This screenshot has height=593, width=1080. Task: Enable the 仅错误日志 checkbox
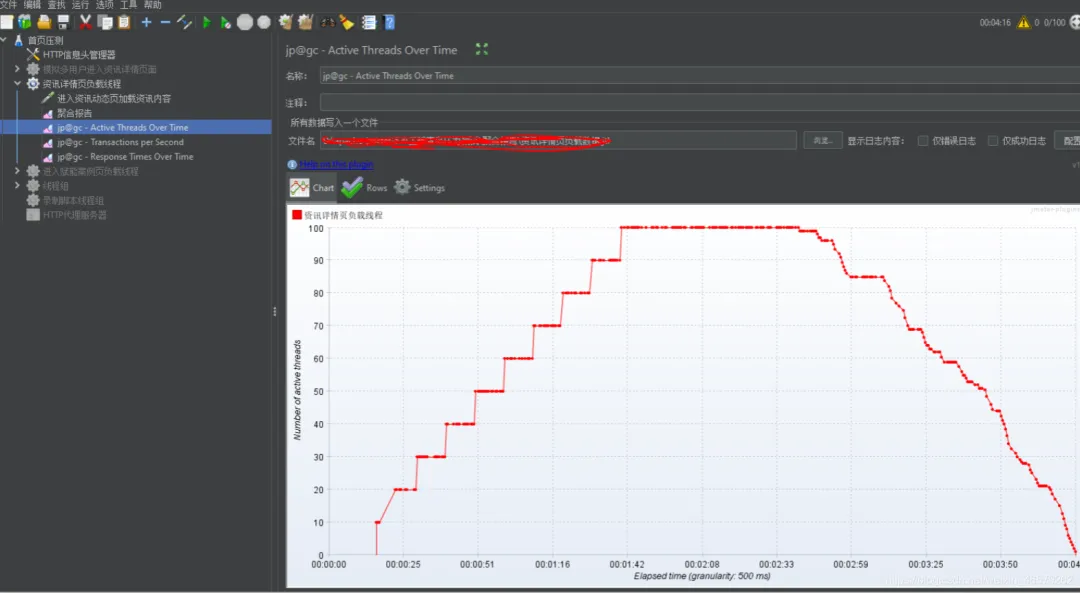tap(923, 141)
